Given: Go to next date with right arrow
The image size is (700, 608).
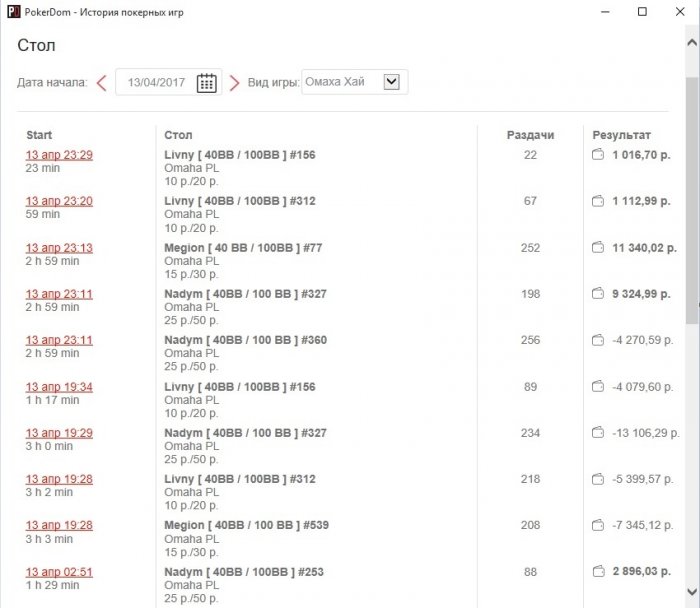Looking at the screenshot, I should tap(234, 83).
